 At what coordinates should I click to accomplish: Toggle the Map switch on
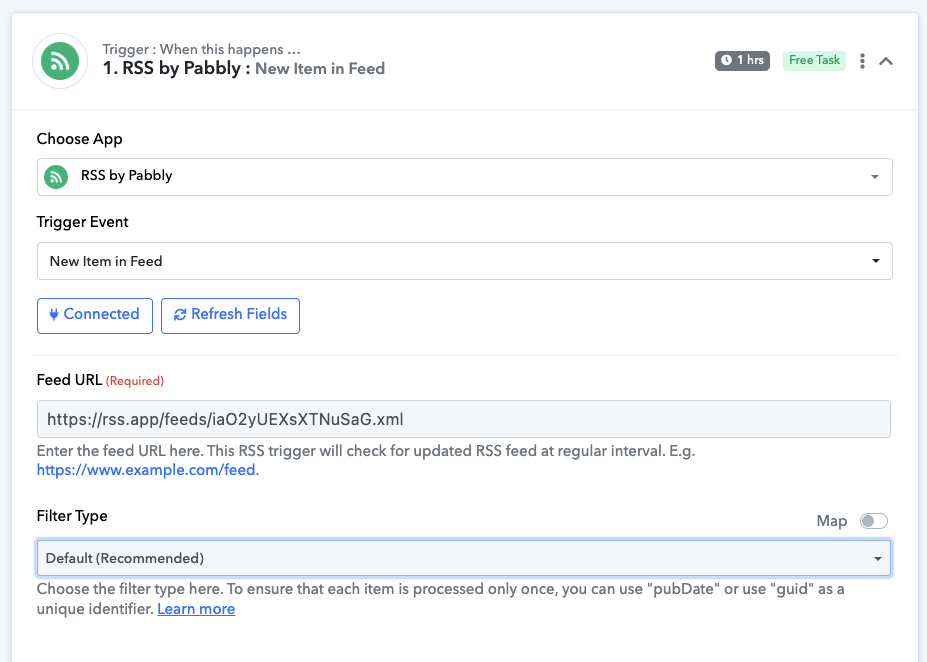pyautogui.click(x=874, y=521)
